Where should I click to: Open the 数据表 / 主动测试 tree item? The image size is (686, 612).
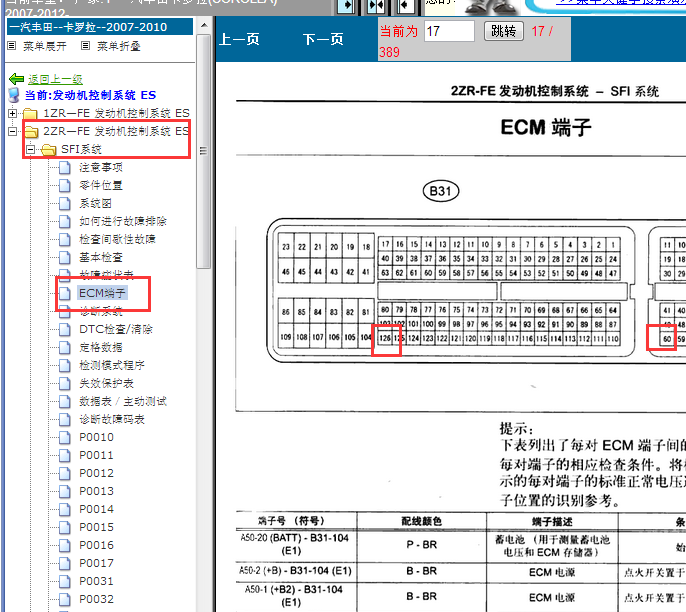click(x=122, y=401)
